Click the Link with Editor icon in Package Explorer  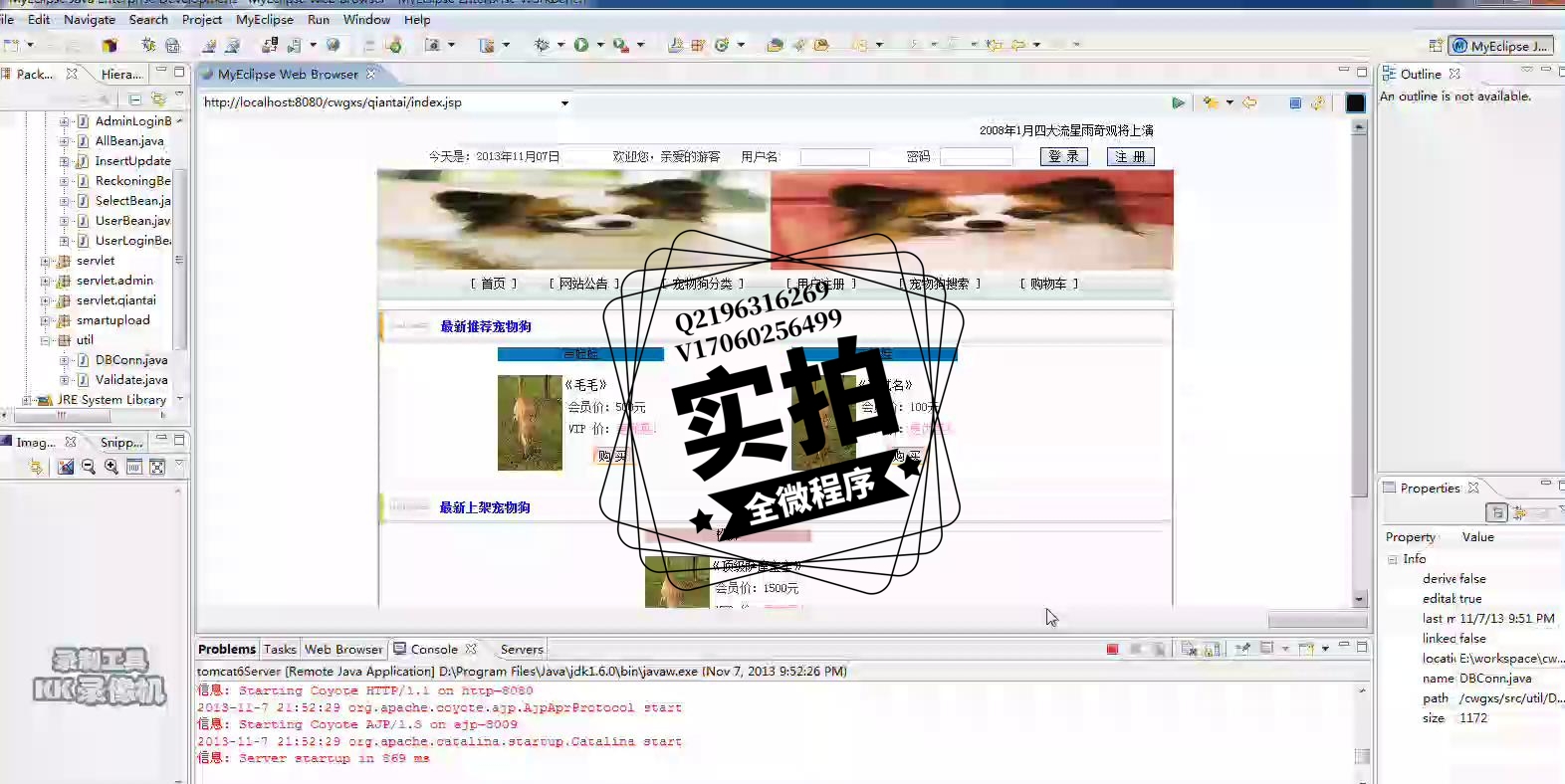point(158,98)
